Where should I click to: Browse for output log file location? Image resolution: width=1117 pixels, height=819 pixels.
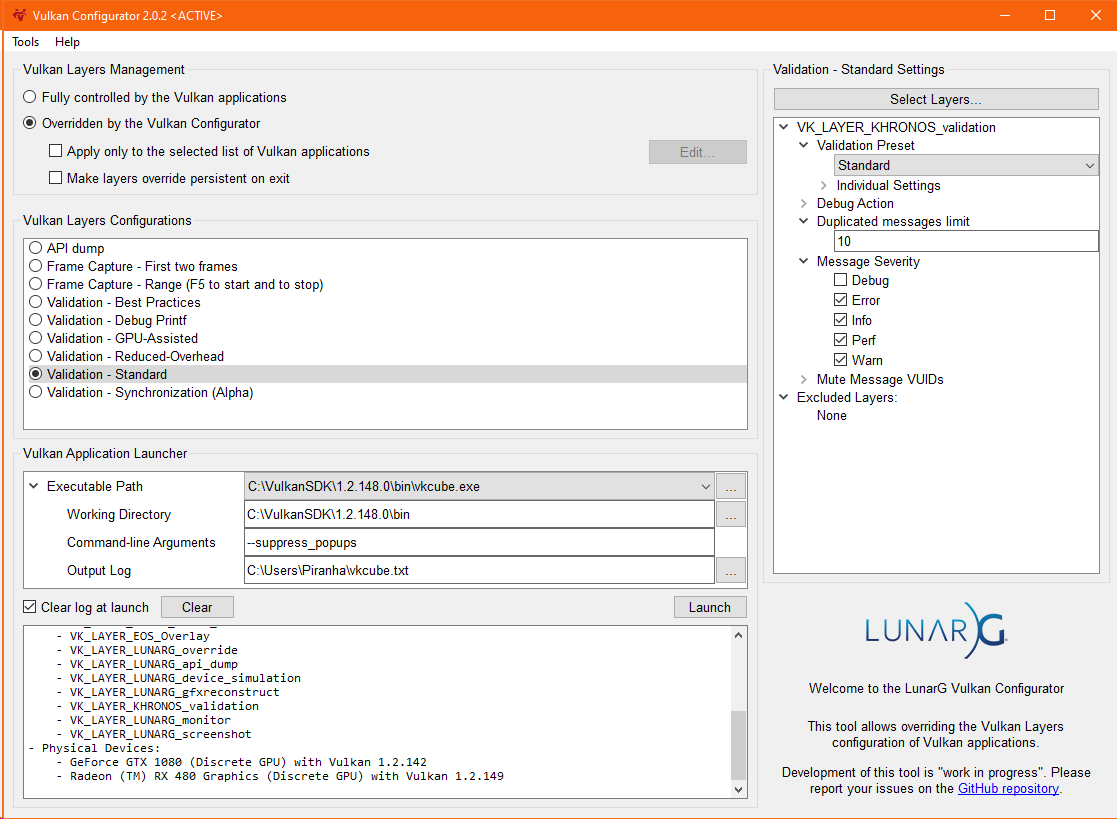[731, 571]
